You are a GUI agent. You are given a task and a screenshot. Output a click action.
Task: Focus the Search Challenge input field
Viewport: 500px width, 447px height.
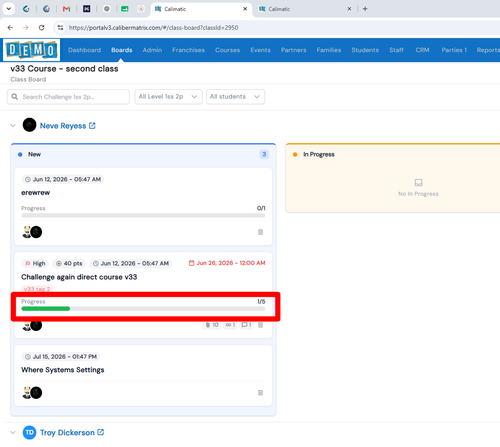click(x=68, y=97)
